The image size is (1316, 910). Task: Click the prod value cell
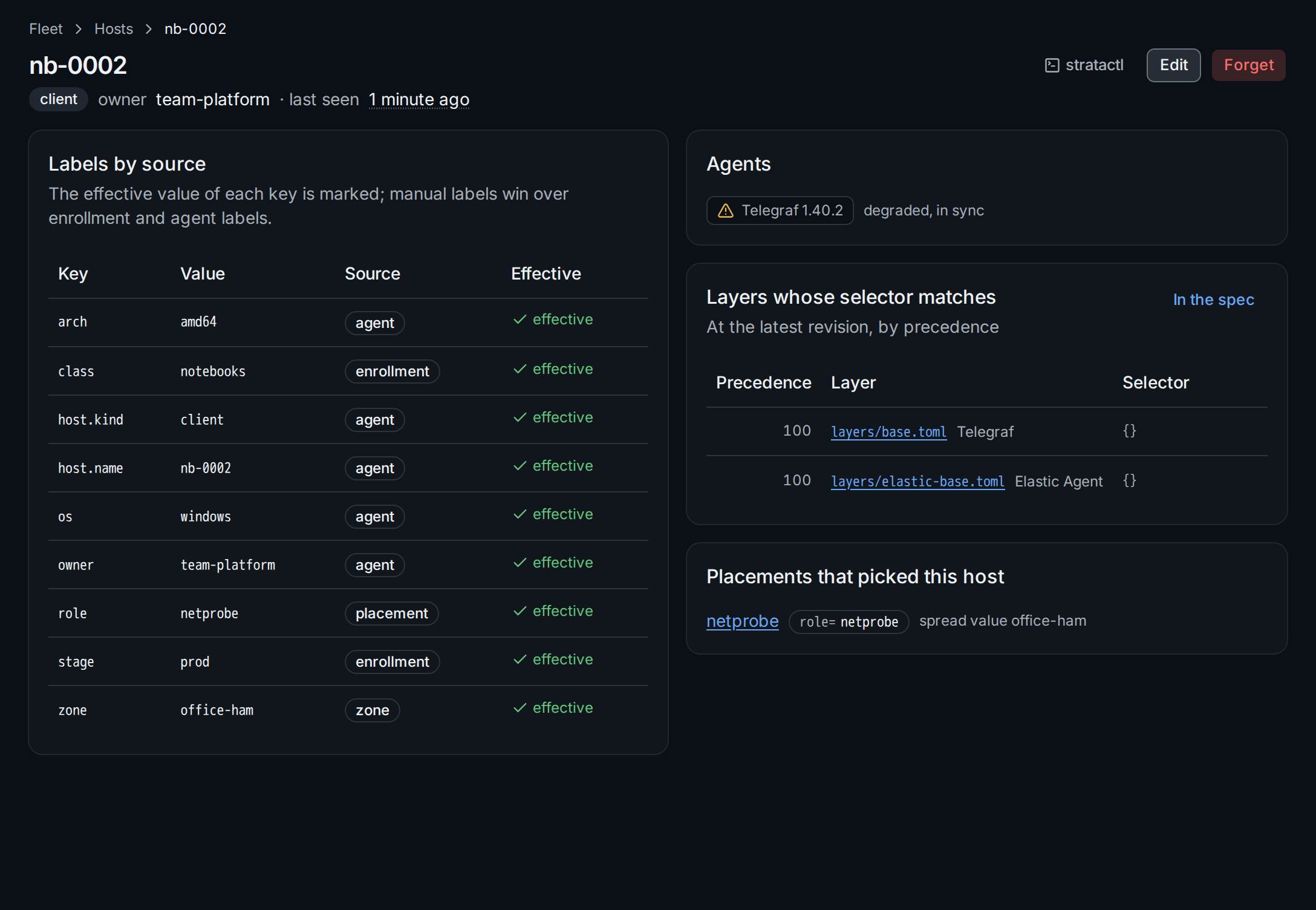pos(195,662)
